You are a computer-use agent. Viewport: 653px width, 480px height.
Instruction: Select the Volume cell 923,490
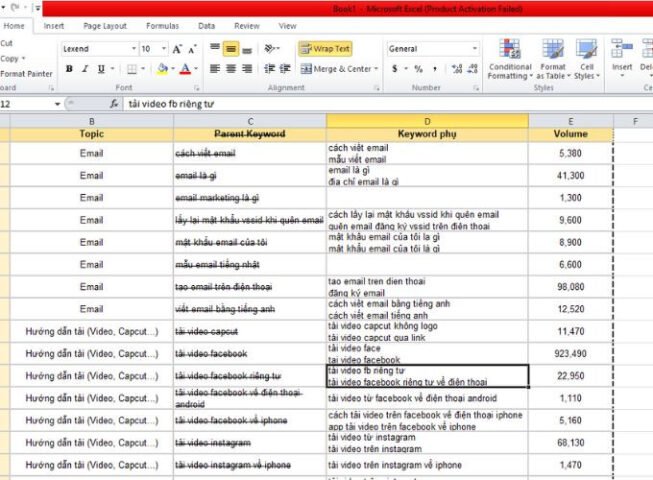(x=571, y=353)
